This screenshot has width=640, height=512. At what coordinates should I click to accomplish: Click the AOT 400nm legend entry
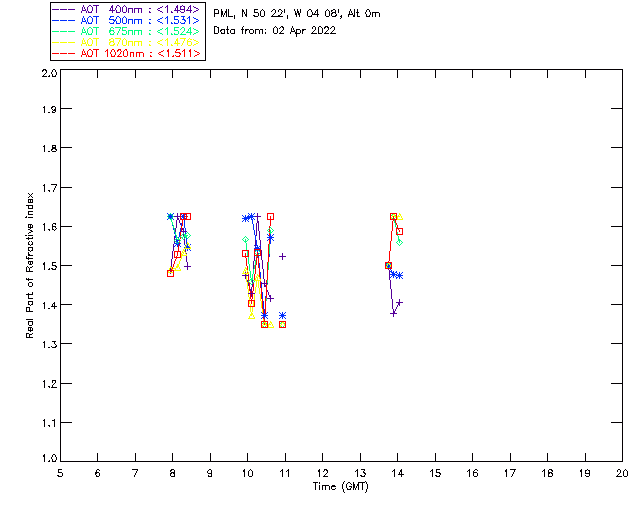[126, 9]
